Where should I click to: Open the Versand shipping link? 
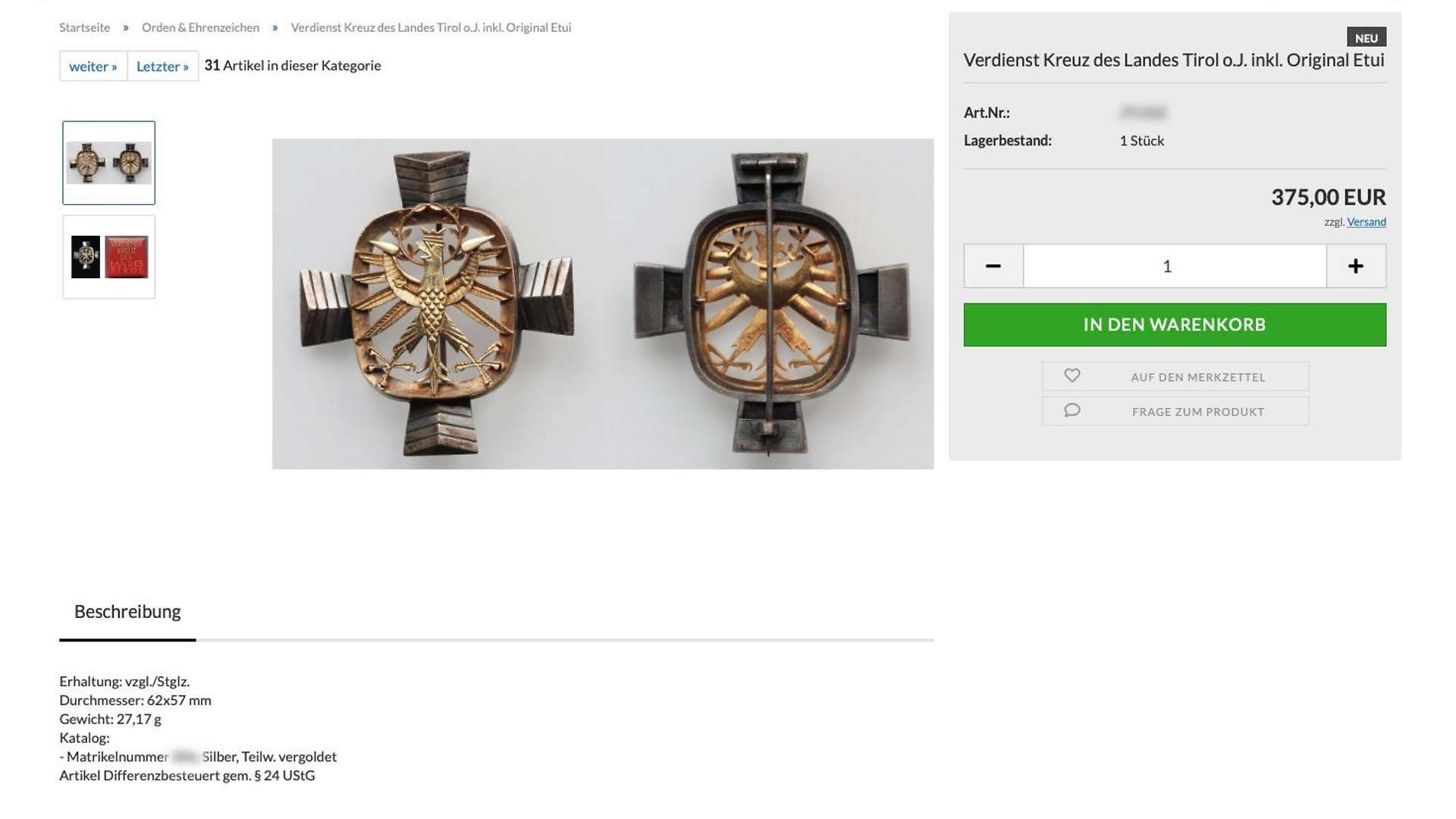pyautogui.click(x=1366, y=222)
